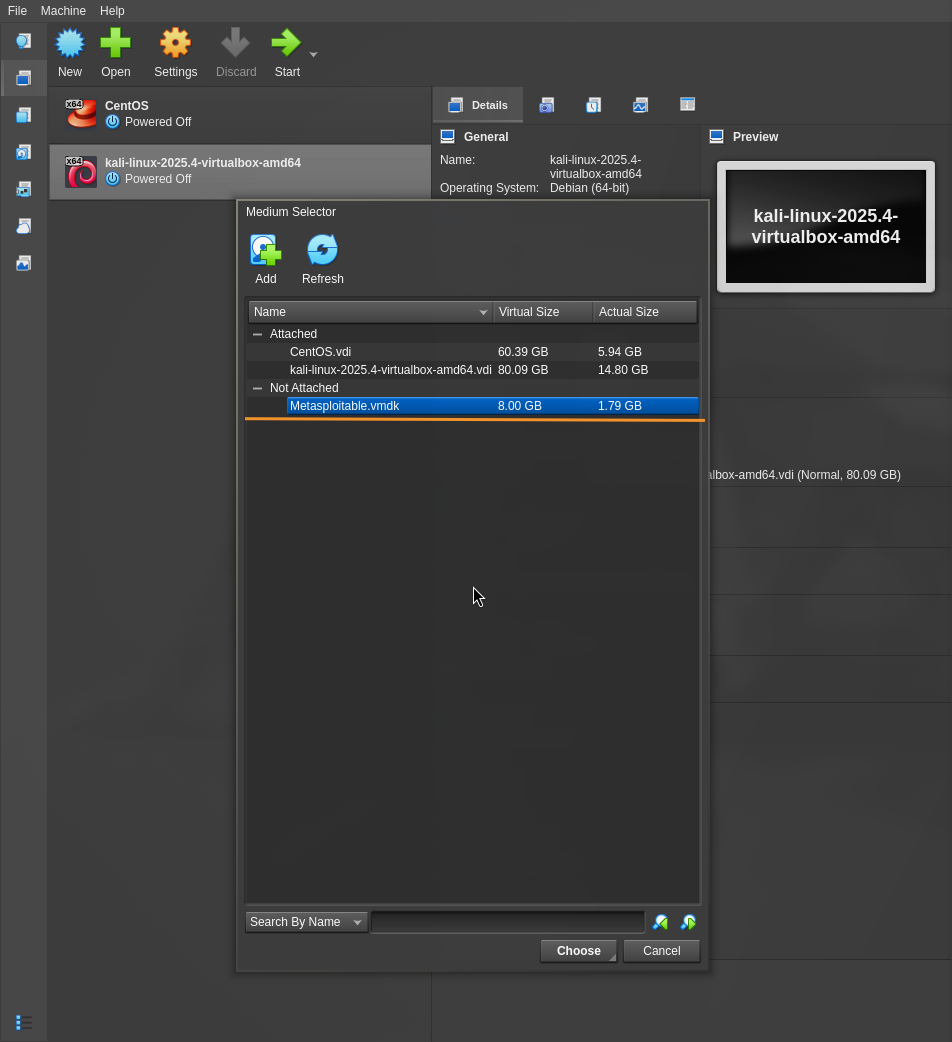Open the Network manager sidebar icon

(x=23, y=189)
